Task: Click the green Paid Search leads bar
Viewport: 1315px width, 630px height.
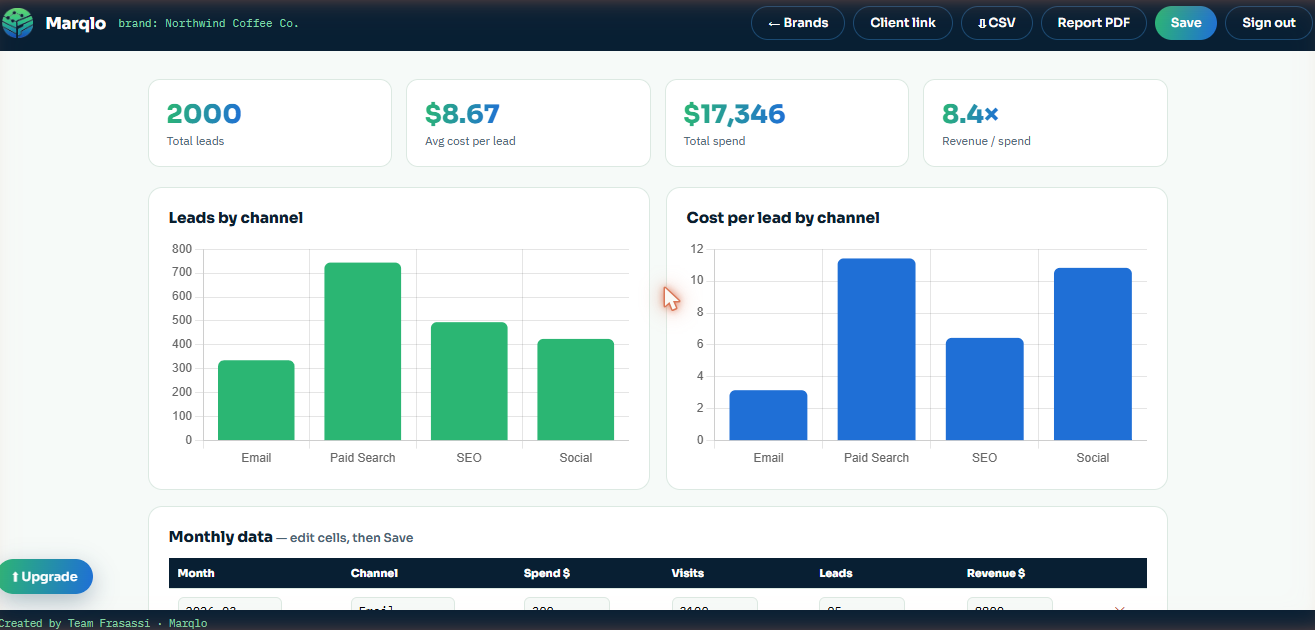Action: pyautogui.click(x=363, y=351)
